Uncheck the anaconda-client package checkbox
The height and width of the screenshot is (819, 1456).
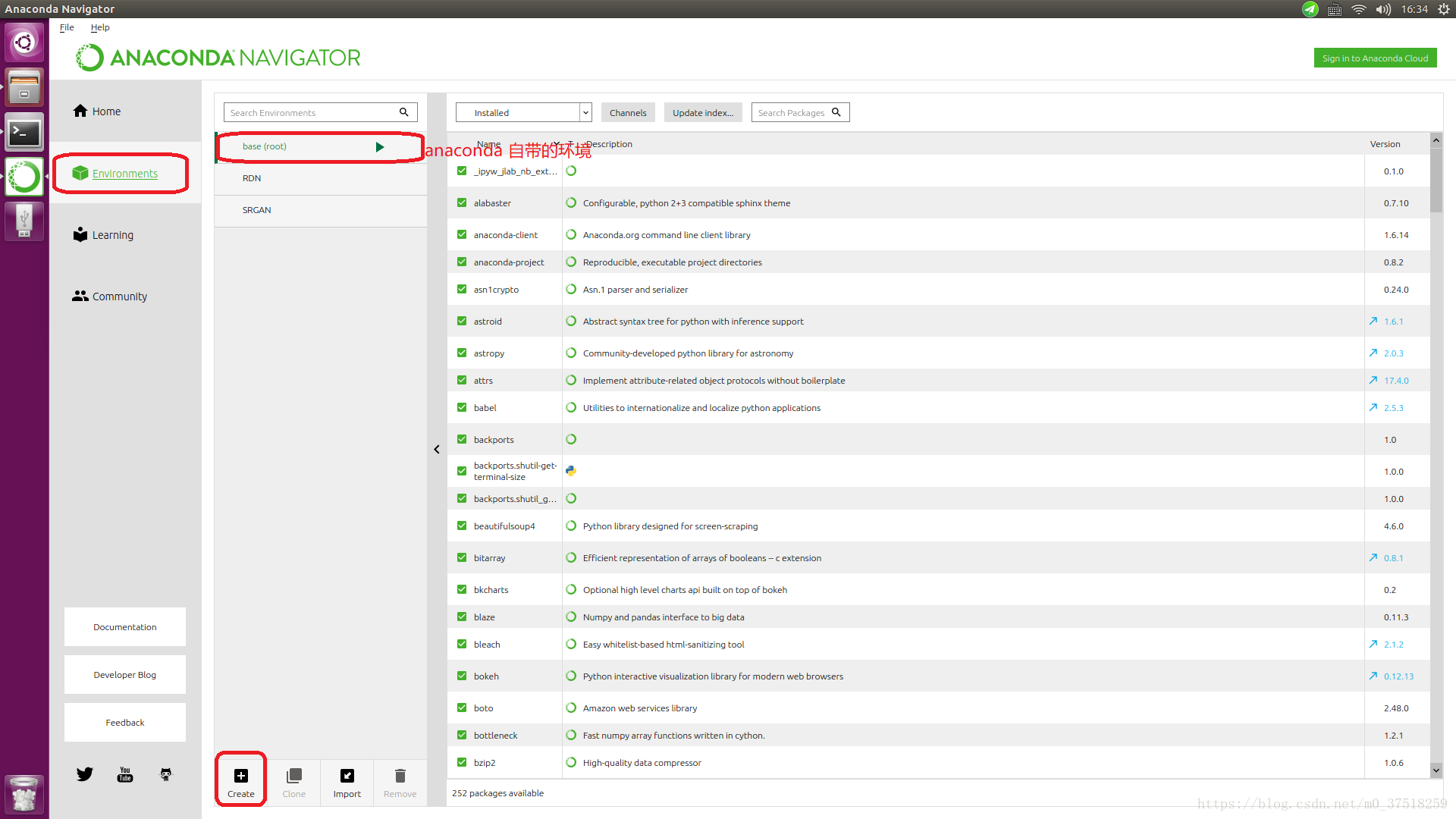[462, 235]
